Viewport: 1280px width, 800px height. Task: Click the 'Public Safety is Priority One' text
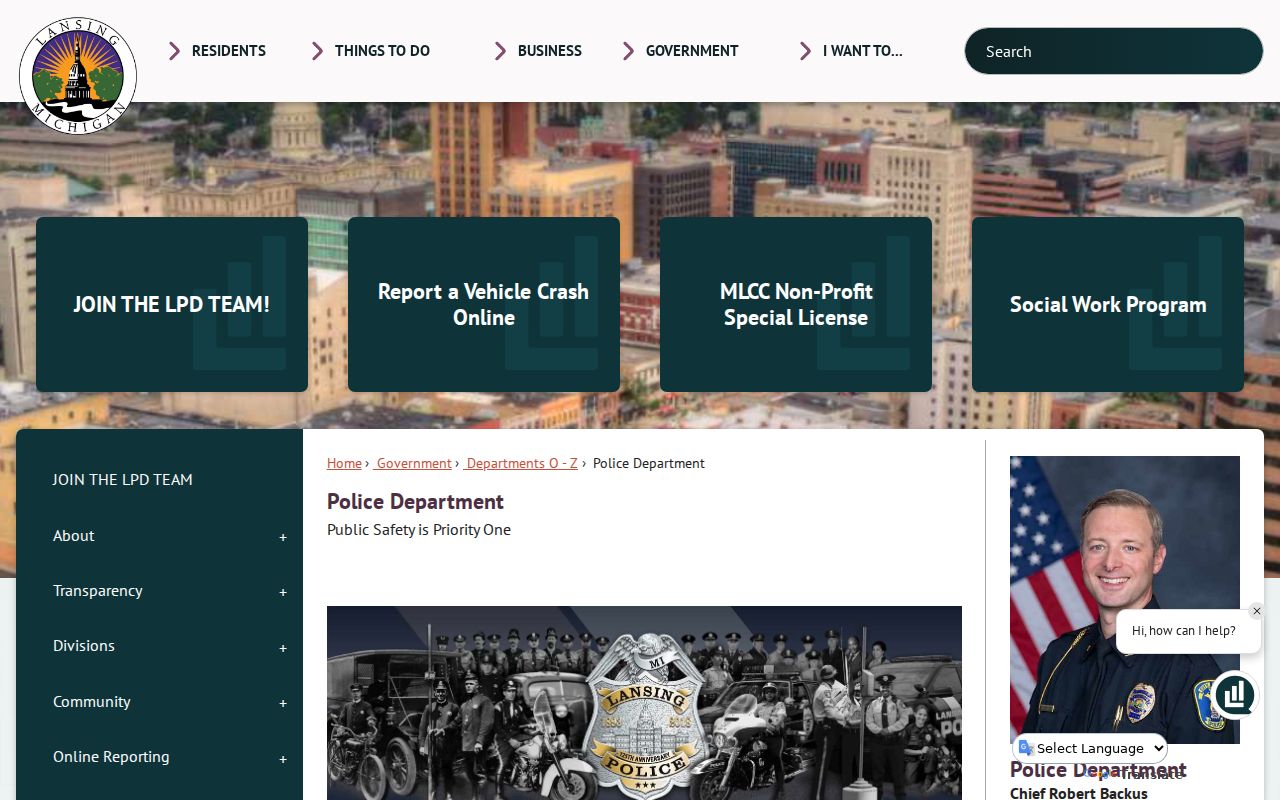[419, 530]
